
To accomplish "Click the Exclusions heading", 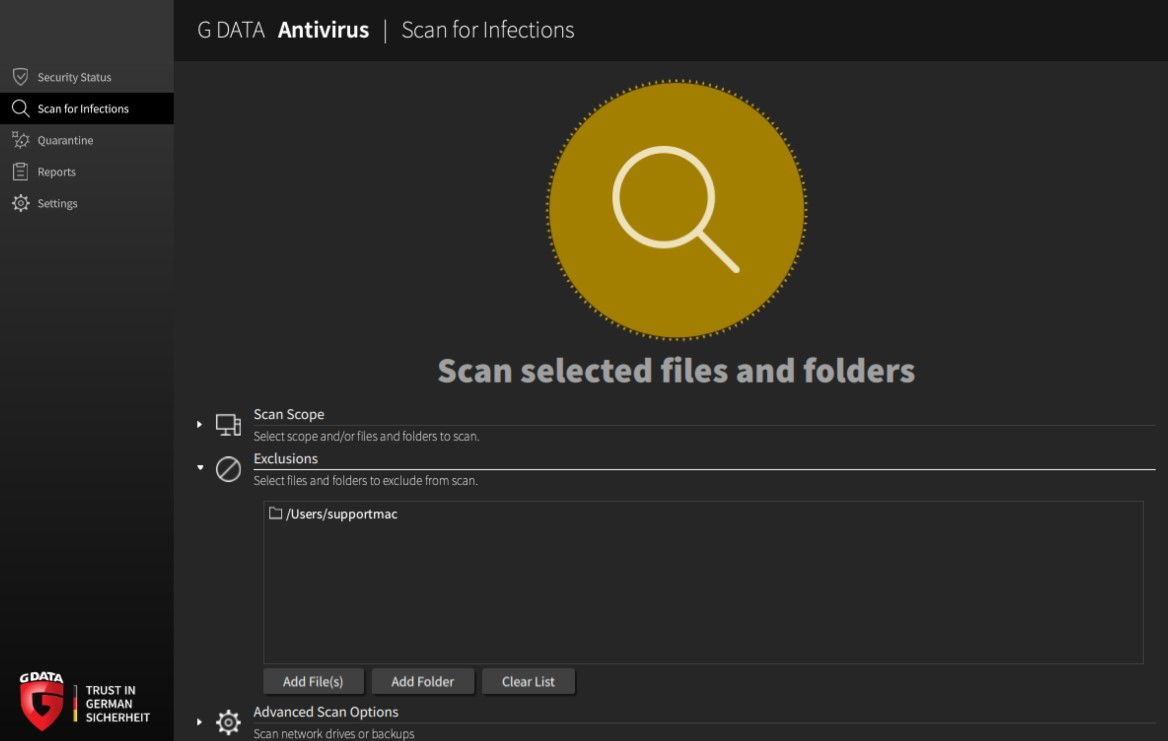I will [x=285, y=459].
